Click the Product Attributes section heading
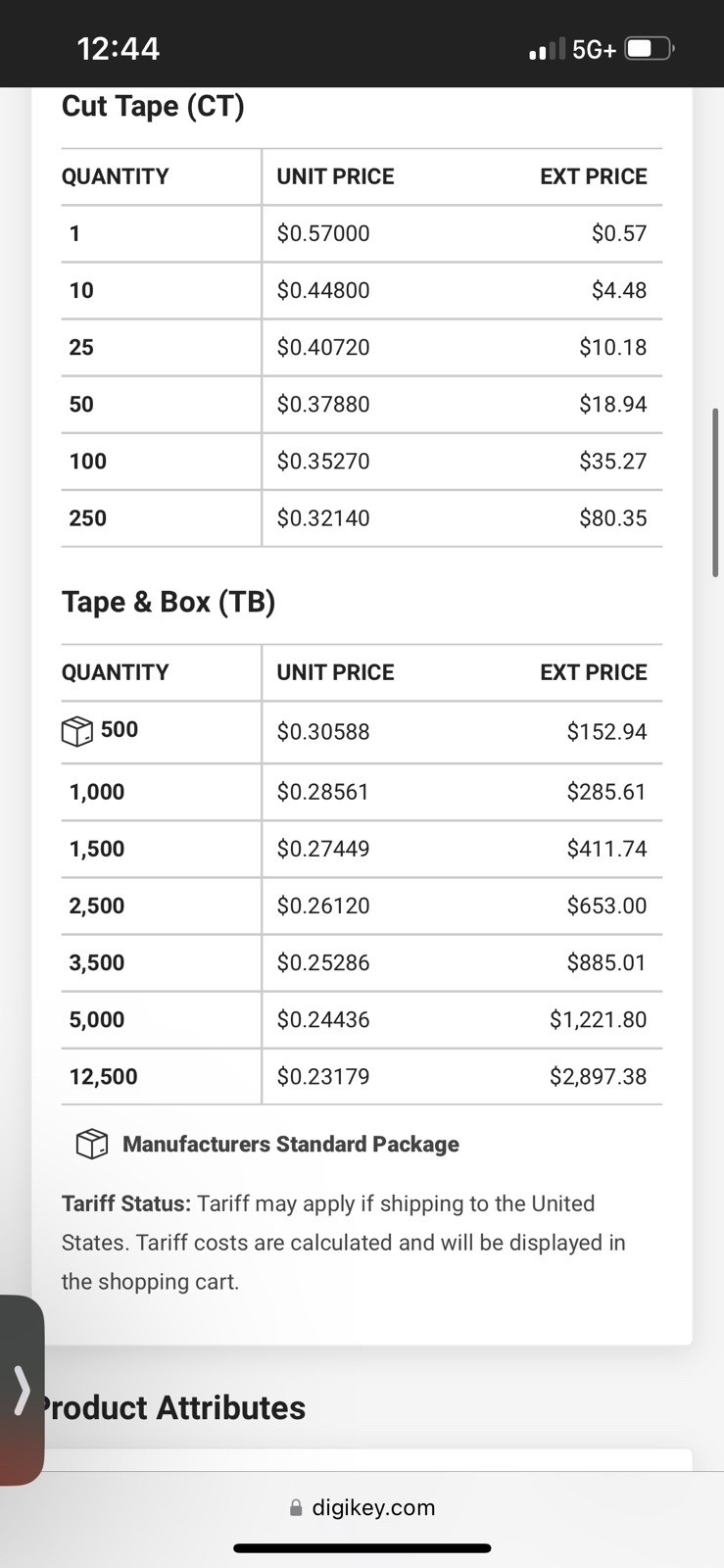This screenshot has width=724, height=1568. point(172,1408)
